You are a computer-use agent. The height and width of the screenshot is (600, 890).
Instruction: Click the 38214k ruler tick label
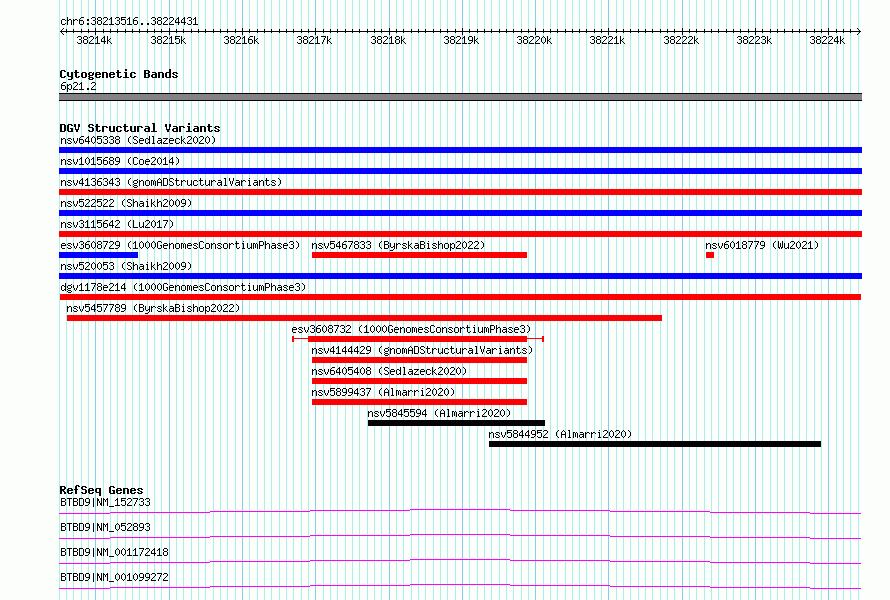point(94,40)
